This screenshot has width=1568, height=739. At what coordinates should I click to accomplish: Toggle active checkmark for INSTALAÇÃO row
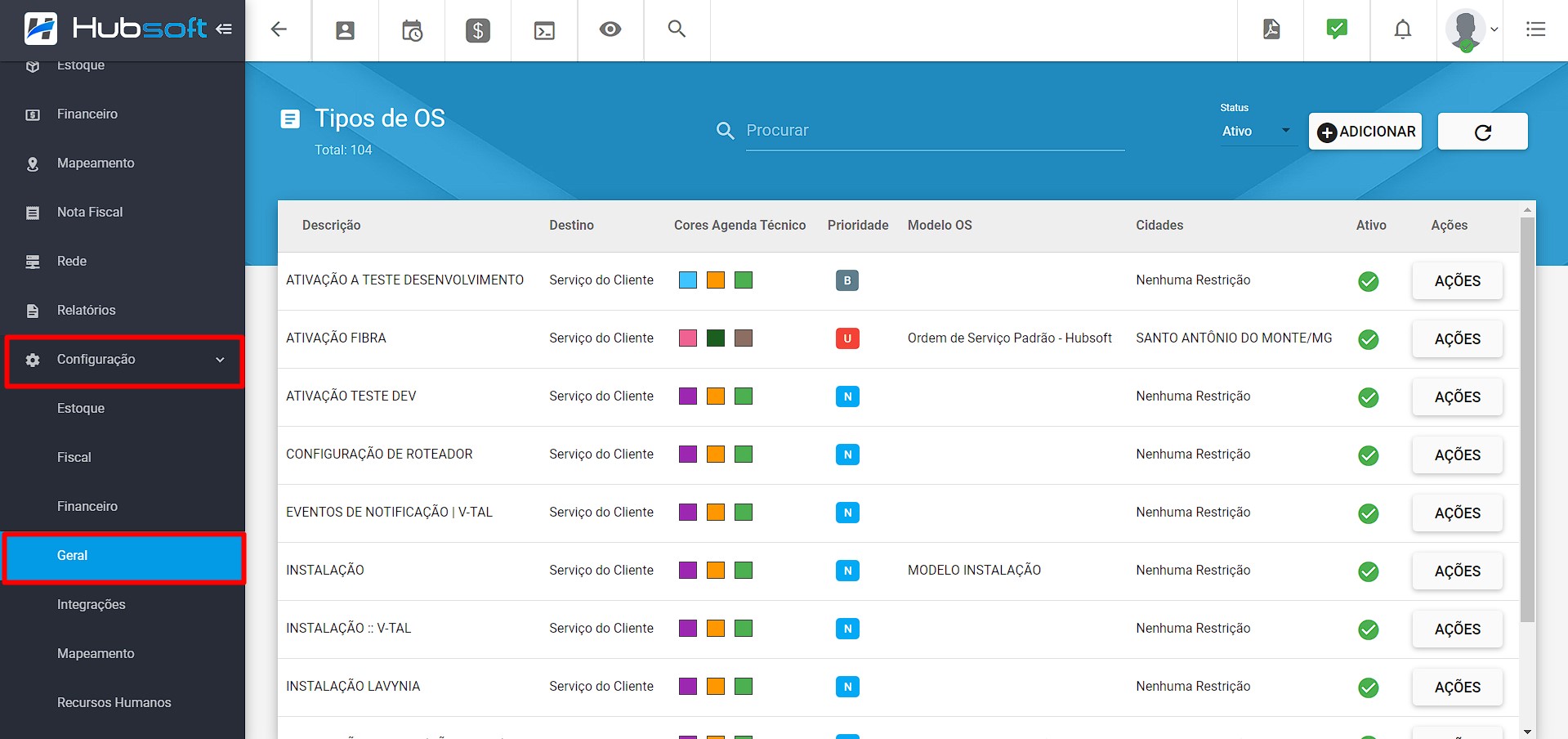1369,571
